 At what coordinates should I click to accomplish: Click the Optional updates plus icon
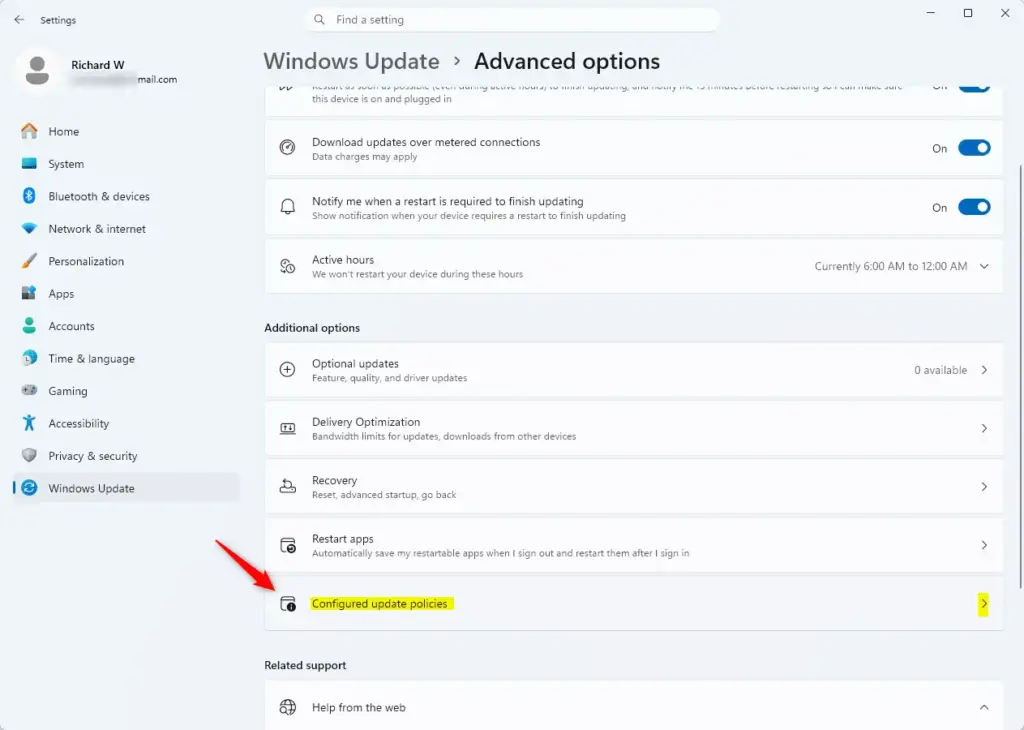tap(287, 370)
